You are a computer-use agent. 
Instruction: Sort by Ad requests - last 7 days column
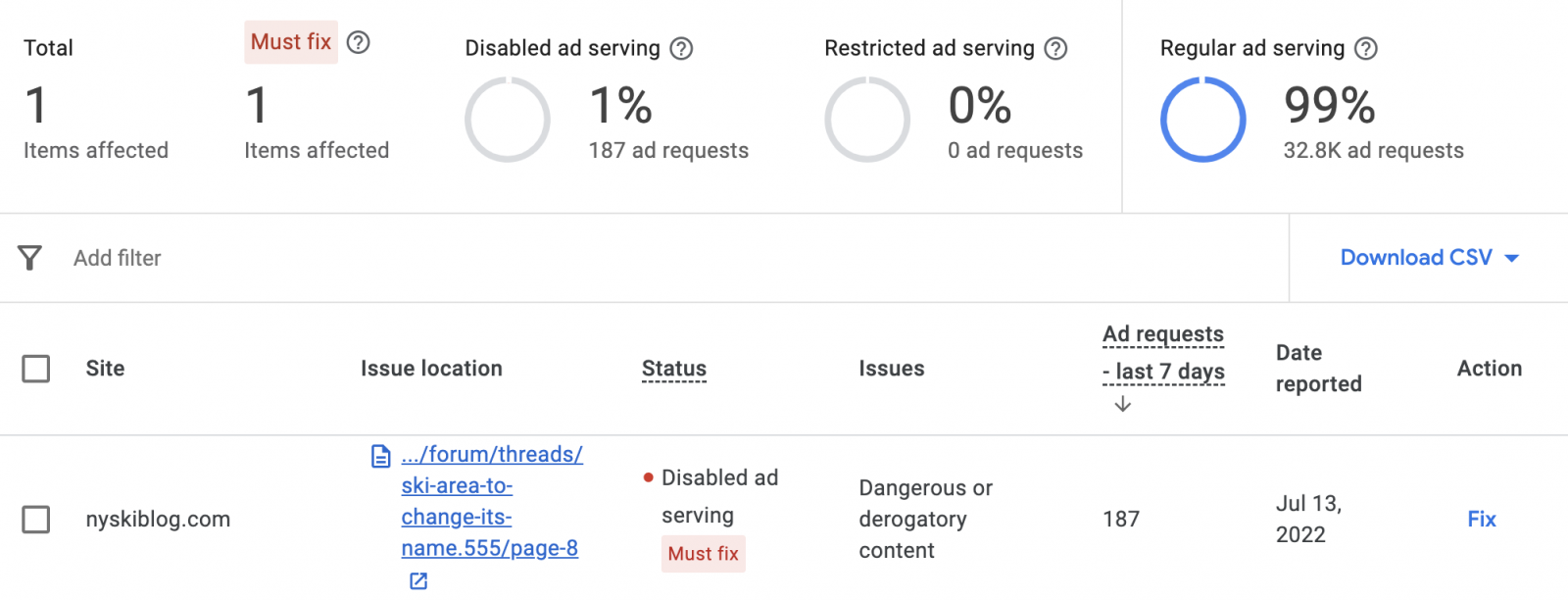click(1163, 353)
